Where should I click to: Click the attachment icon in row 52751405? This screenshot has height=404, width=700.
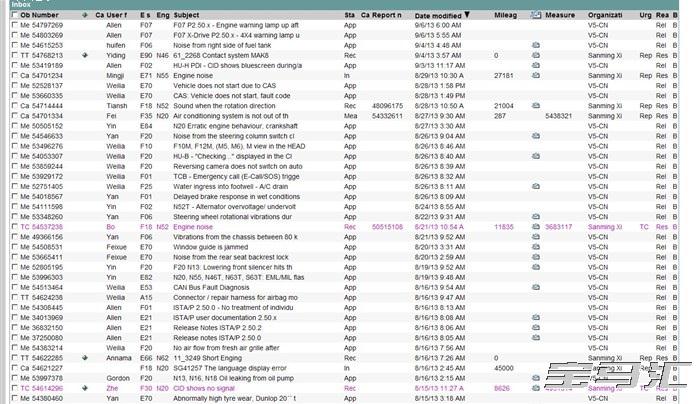tap(536, 186)
